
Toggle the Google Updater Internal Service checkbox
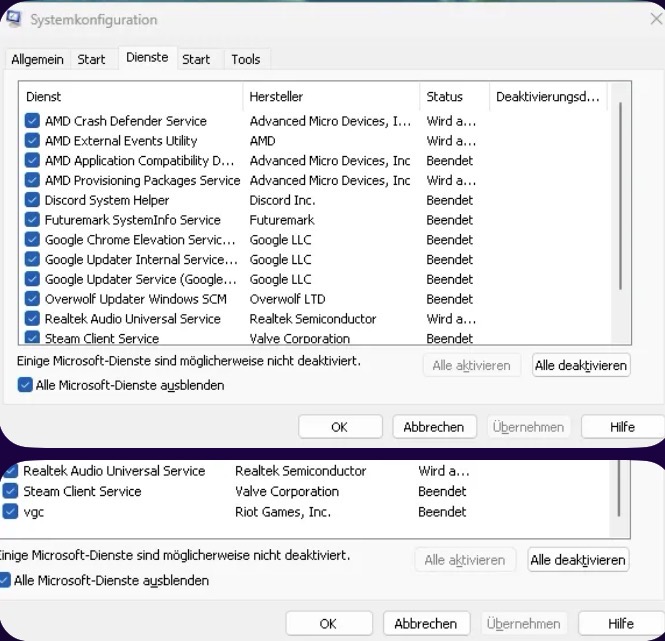point(32,259)
